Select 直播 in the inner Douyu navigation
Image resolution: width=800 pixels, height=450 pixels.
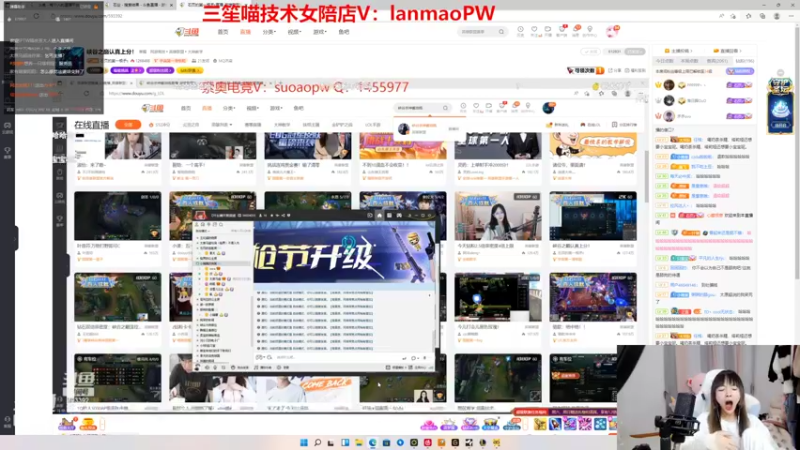pyautogui.click(x=207, y=108)
